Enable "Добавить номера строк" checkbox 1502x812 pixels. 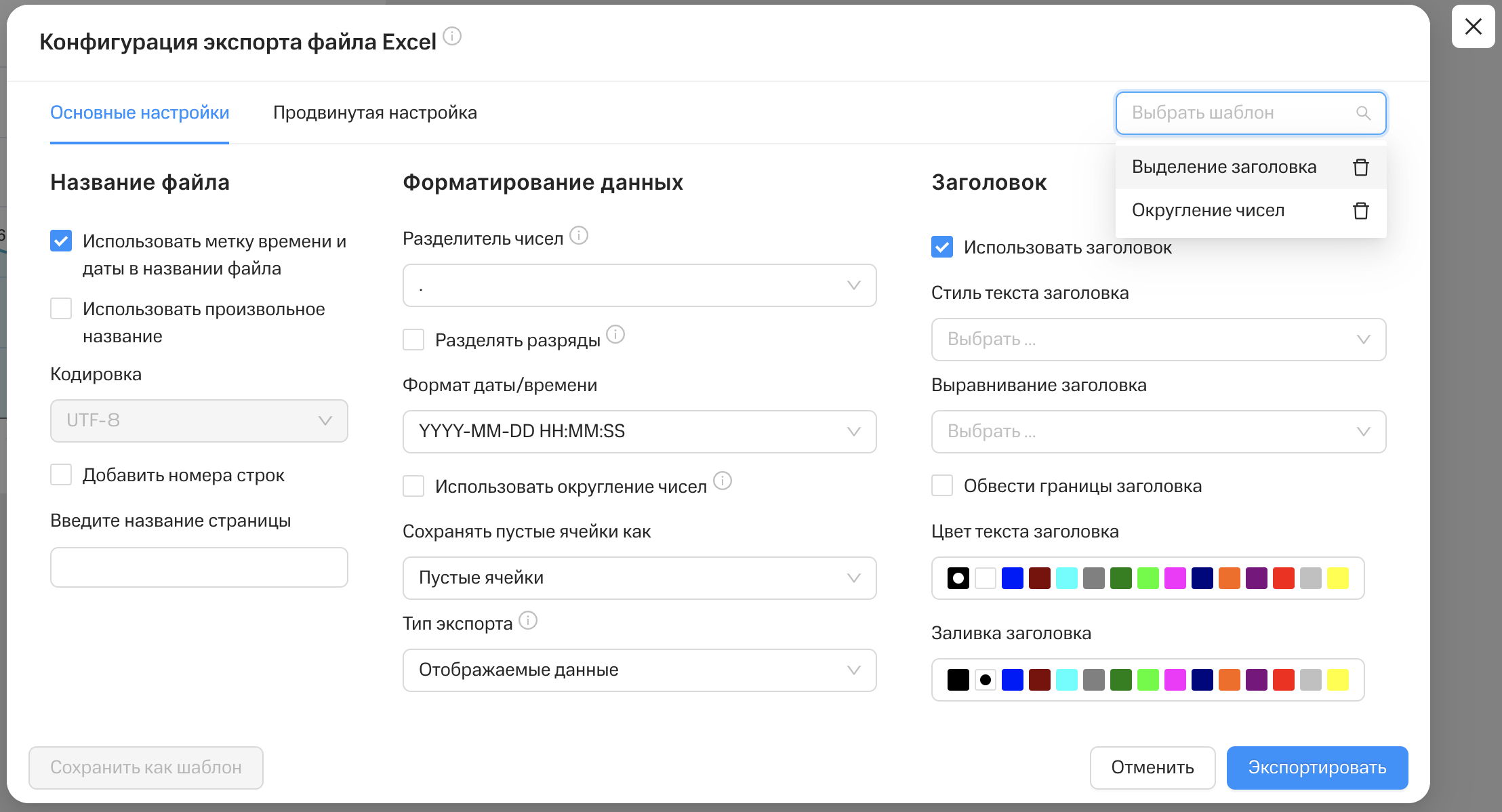(x=61, y=474)
